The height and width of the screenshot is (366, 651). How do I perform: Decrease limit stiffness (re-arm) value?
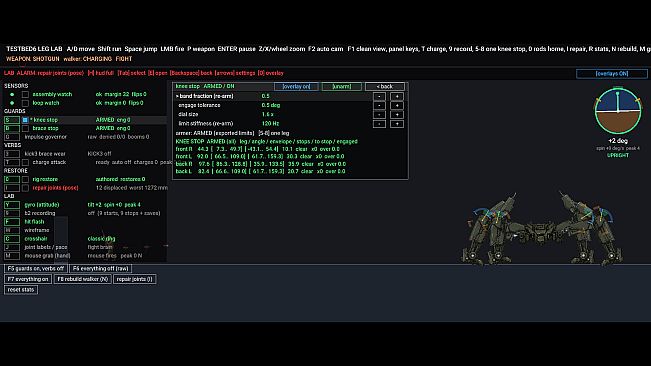point(379,124)
